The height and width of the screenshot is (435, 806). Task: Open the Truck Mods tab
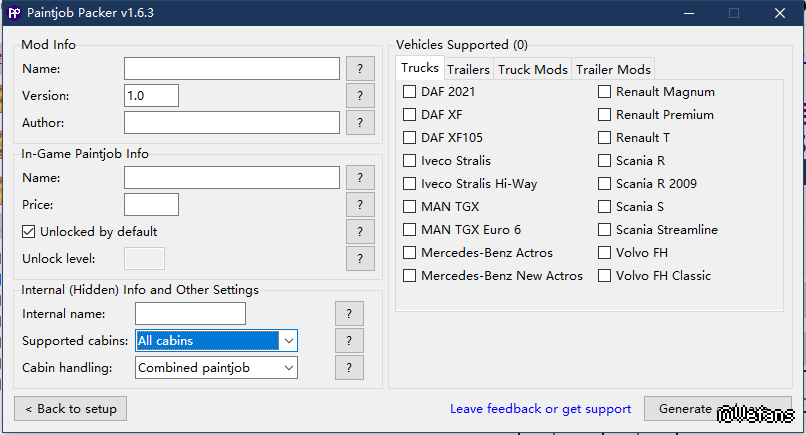533,69
